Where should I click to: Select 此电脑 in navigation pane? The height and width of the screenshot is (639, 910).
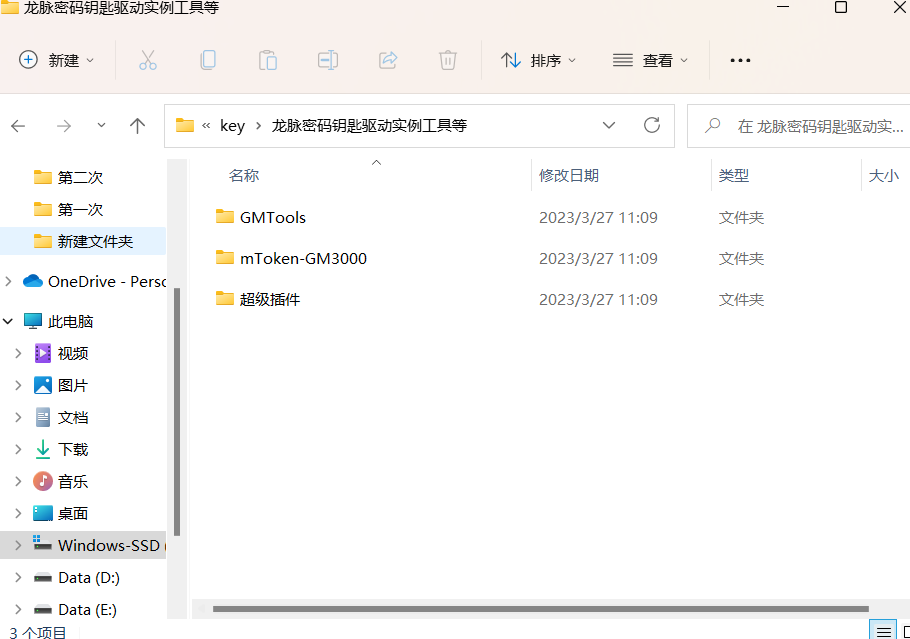coord(70,322)
